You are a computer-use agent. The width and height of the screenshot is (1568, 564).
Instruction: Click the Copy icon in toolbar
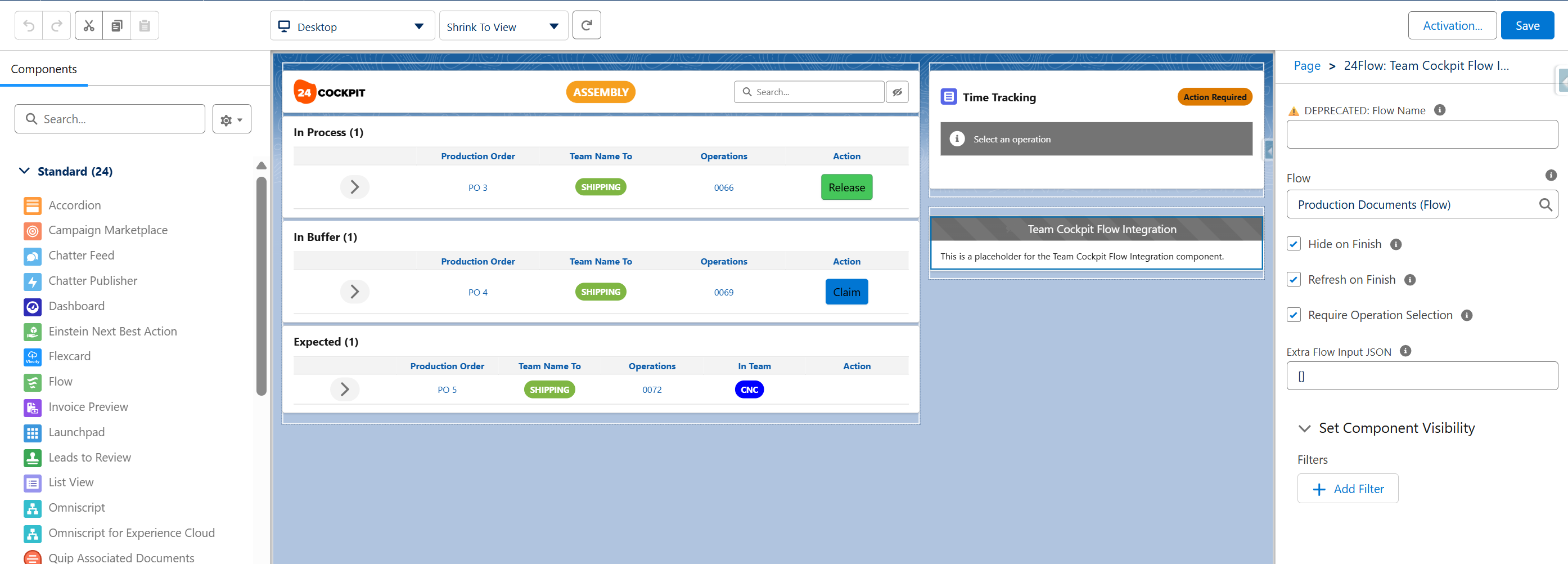tap(117, 25)
